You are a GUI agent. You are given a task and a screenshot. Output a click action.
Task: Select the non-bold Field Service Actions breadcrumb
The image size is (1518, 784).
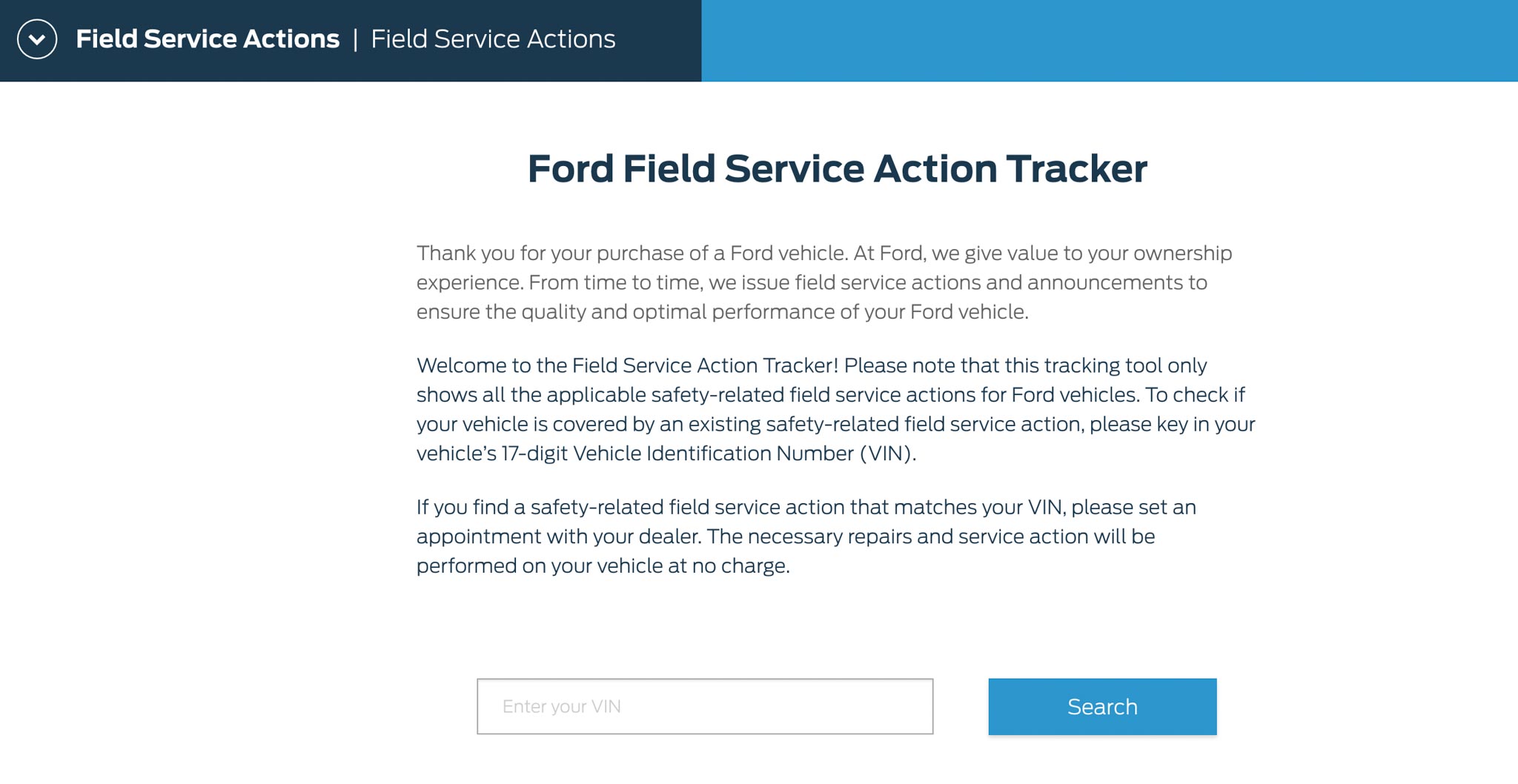click(493, 39)
